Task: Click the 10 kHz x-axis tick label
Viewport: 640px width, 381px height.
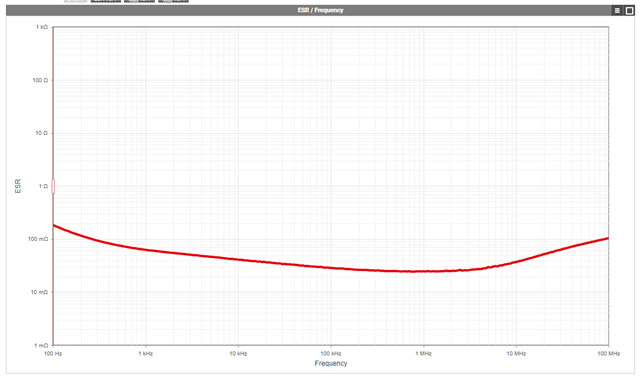Action: click(238, 353)
